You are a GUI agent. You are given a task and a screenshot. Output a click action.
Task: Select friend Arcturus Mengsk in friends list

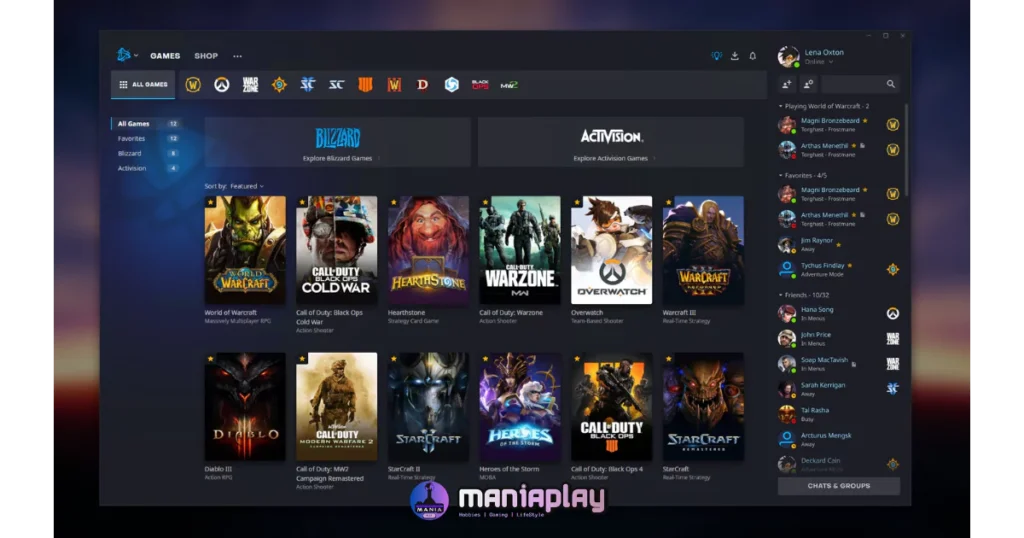(839, 439)
